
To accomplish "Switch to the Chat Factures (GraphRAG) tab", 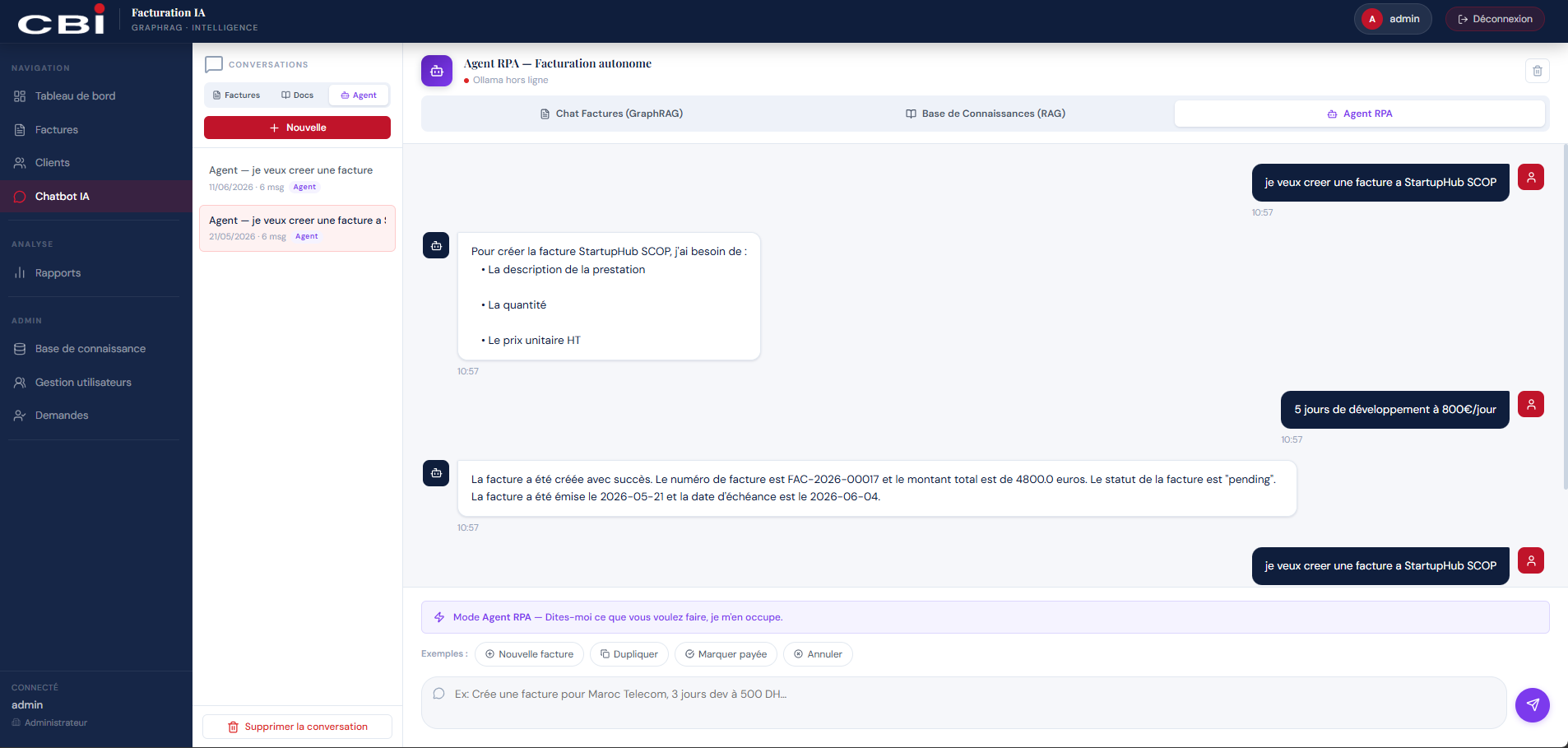I will coord(611,114).
